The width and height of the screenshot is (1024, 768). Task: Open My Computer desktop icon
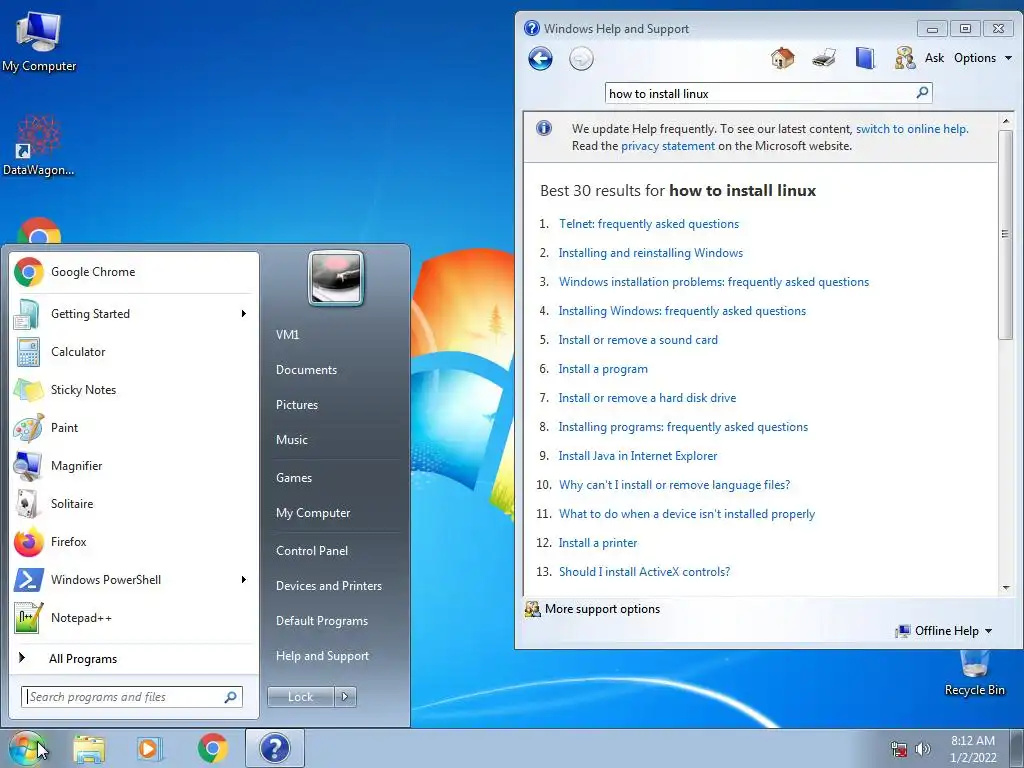click(39, 41)
